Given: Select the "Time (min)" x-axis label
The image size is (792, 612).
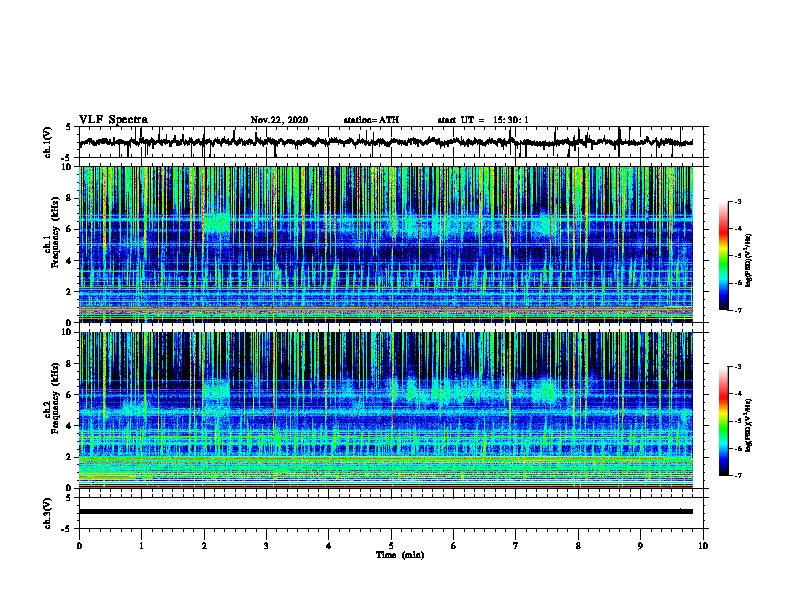Looking at the screenshot, I should click(400, 555).
